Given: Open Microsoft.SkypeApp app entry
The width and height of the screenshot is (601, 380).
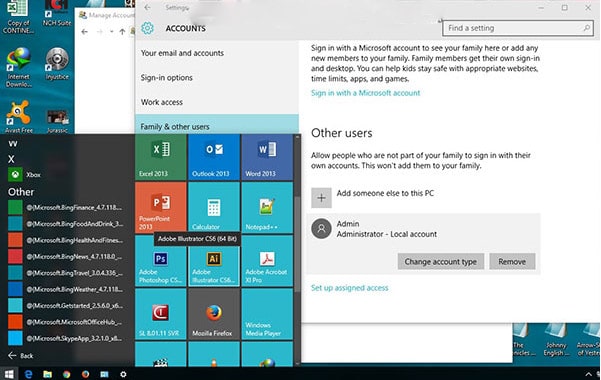Looking at the screenshot, I should pyautogui.click(x=65, y=339).
